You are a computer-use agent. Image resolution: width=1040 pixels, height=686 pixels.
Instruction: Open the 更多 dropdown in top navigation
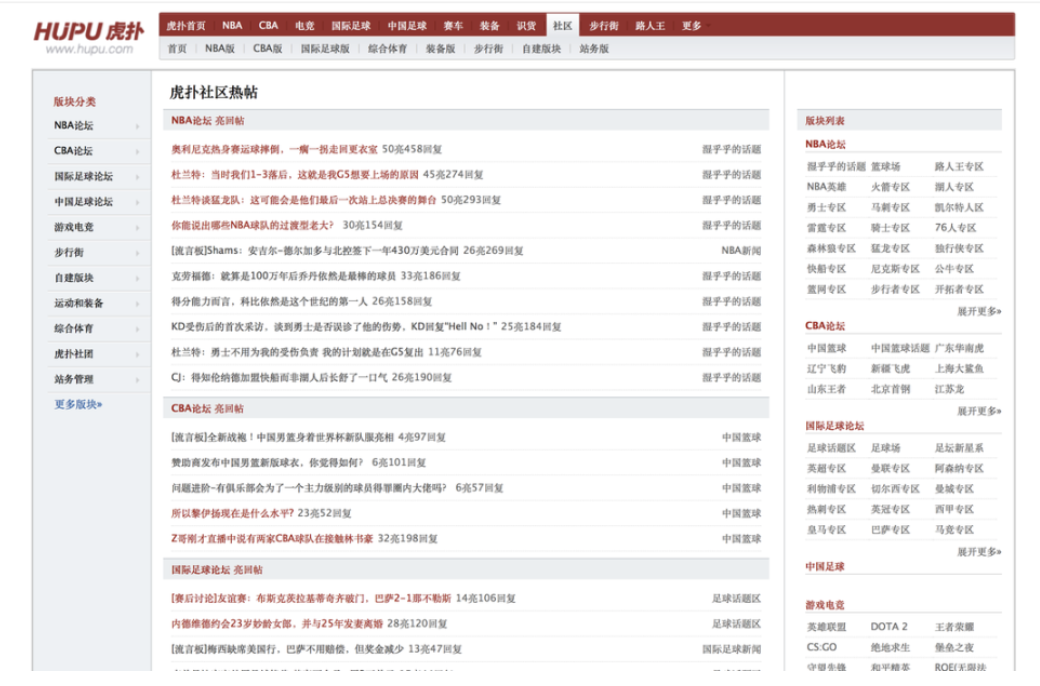coord(695,26)
